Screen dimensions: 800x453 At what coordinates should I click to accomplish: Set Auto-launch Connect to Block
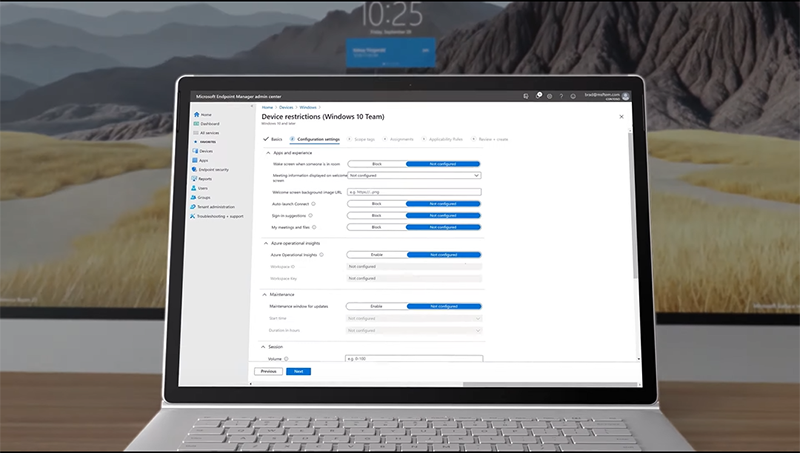[x=377, y=204]
